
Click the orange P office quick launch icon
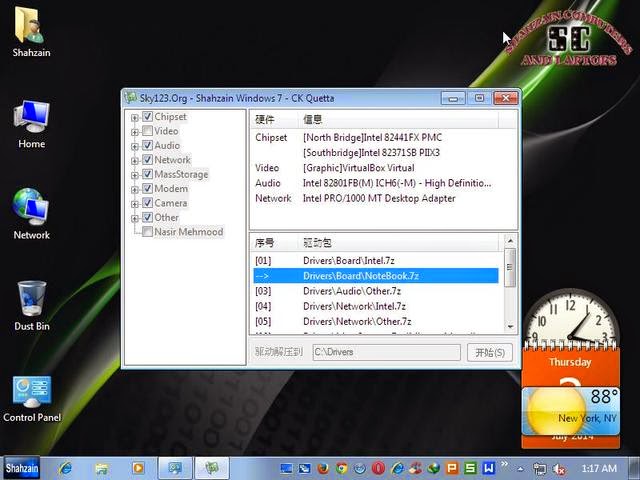tap(452, 468)
